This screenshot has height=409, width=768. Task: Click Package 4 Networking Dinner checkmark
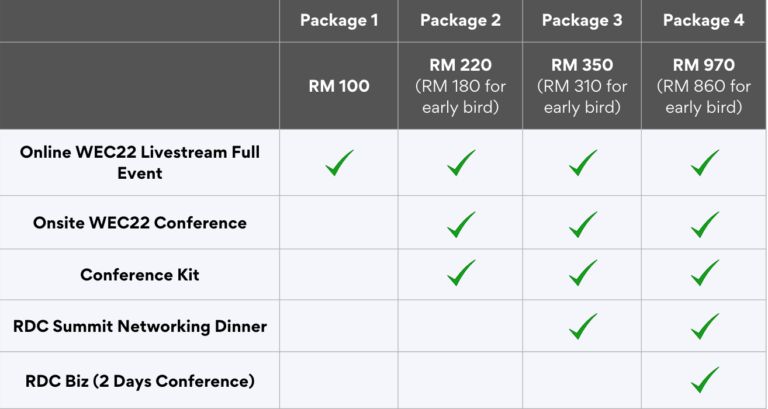click(705, 325)
